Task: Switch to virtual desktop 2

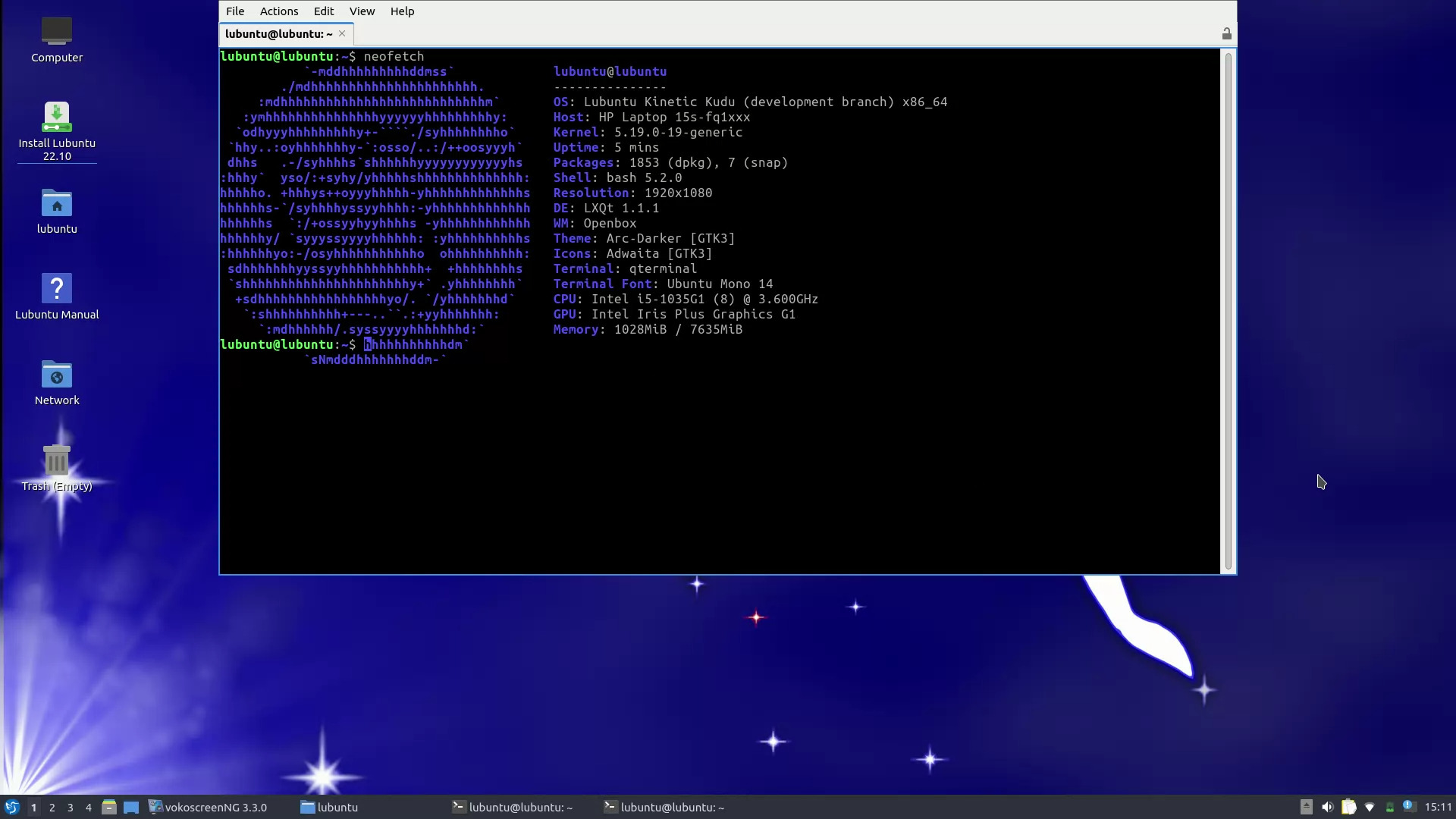Action: 52,807
